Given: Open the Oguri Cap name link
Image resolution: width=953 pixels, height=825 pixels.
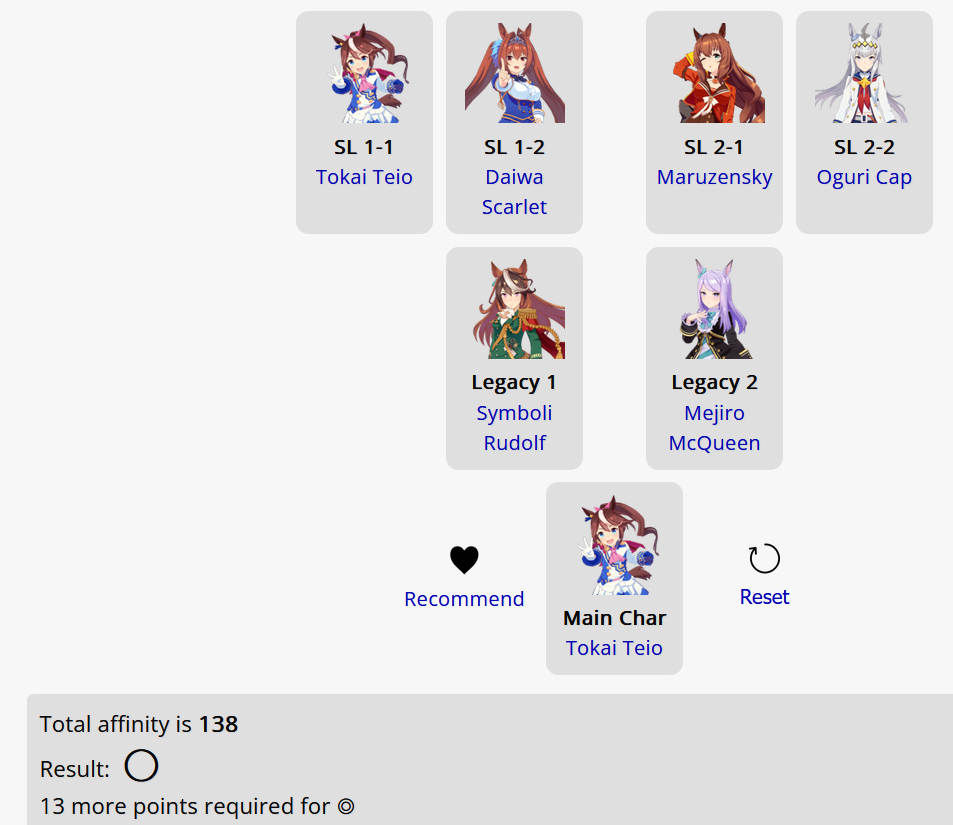Looking at the screenshot, I should click(x=864, y=177).
